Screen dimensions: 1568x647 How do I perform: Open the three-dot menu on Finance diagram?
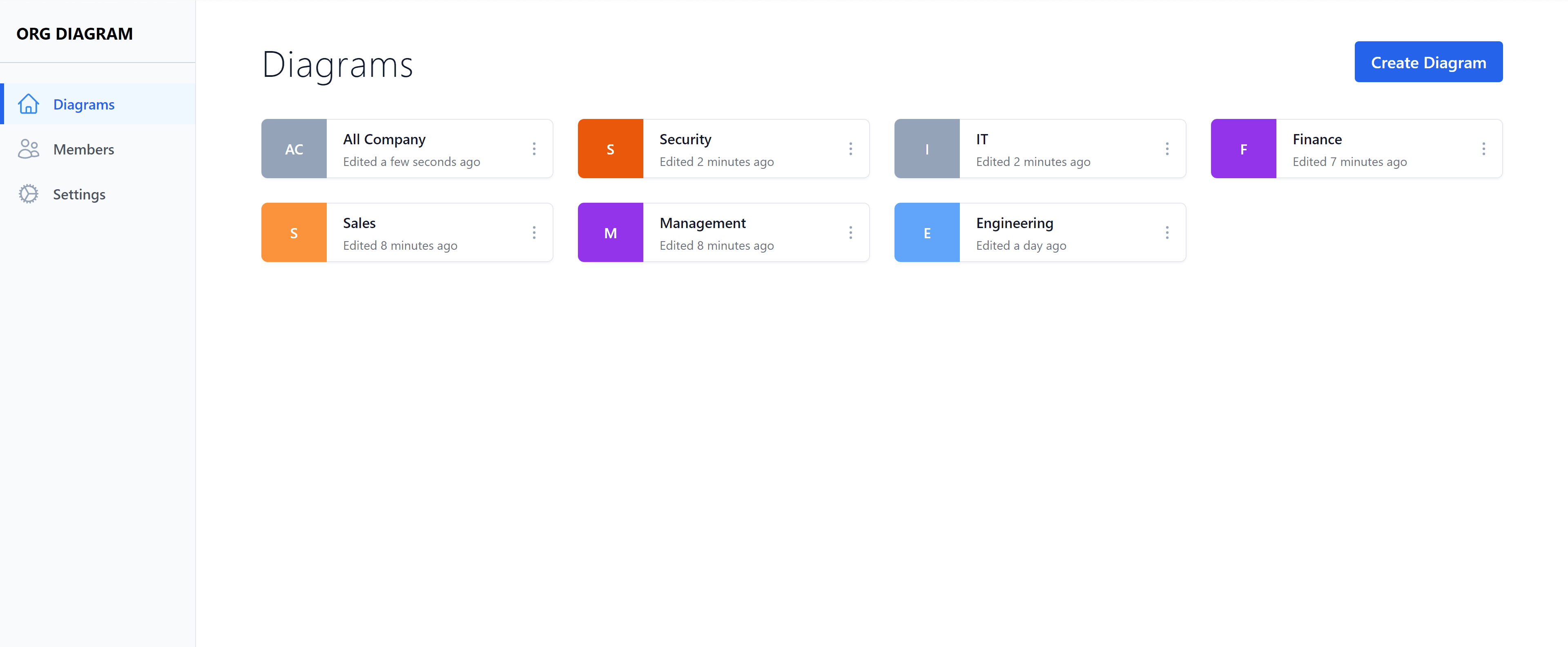[1483, 148]
